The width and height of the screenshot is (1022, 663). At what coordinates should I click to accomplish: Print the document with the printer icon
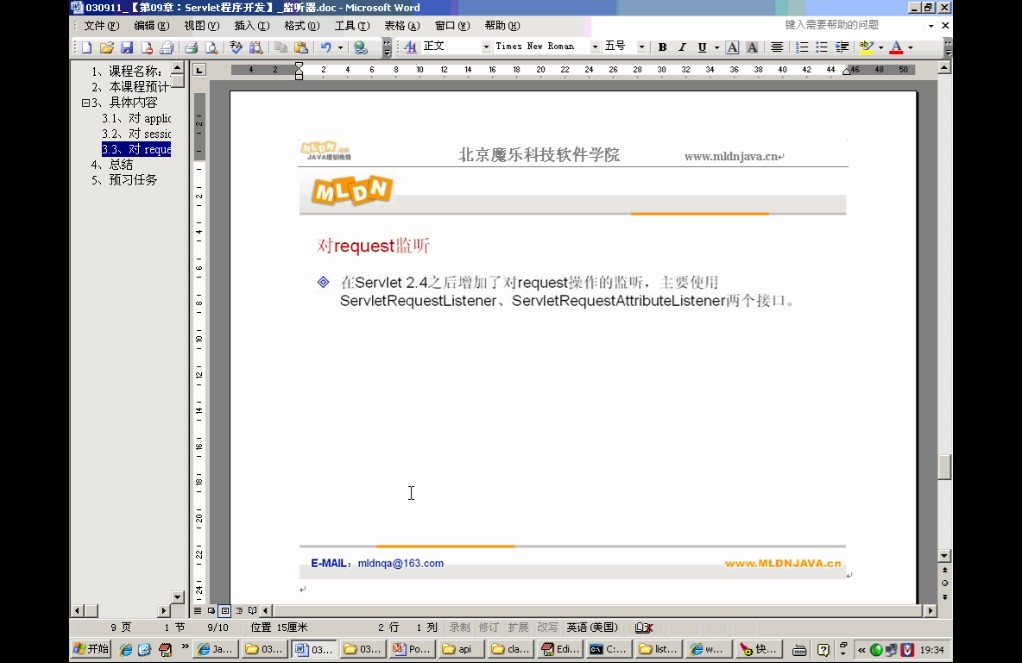(191, 47)
